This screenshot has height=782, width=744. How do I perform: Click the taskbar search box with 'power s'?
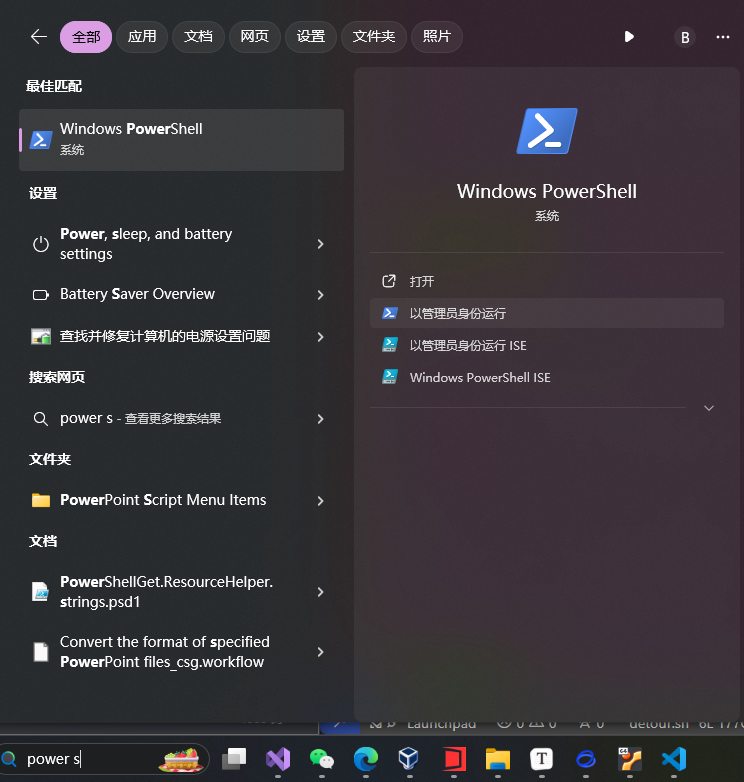90,759
